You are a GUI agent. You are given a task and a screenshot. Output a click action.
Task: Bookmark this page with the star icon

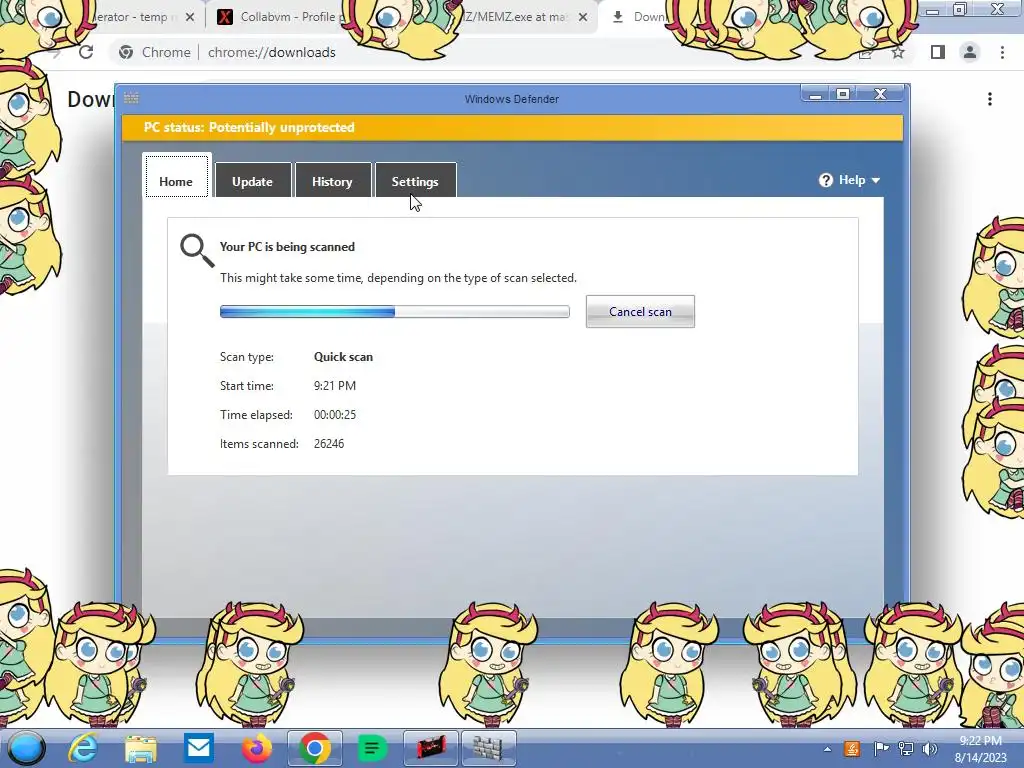click(899, 52)
